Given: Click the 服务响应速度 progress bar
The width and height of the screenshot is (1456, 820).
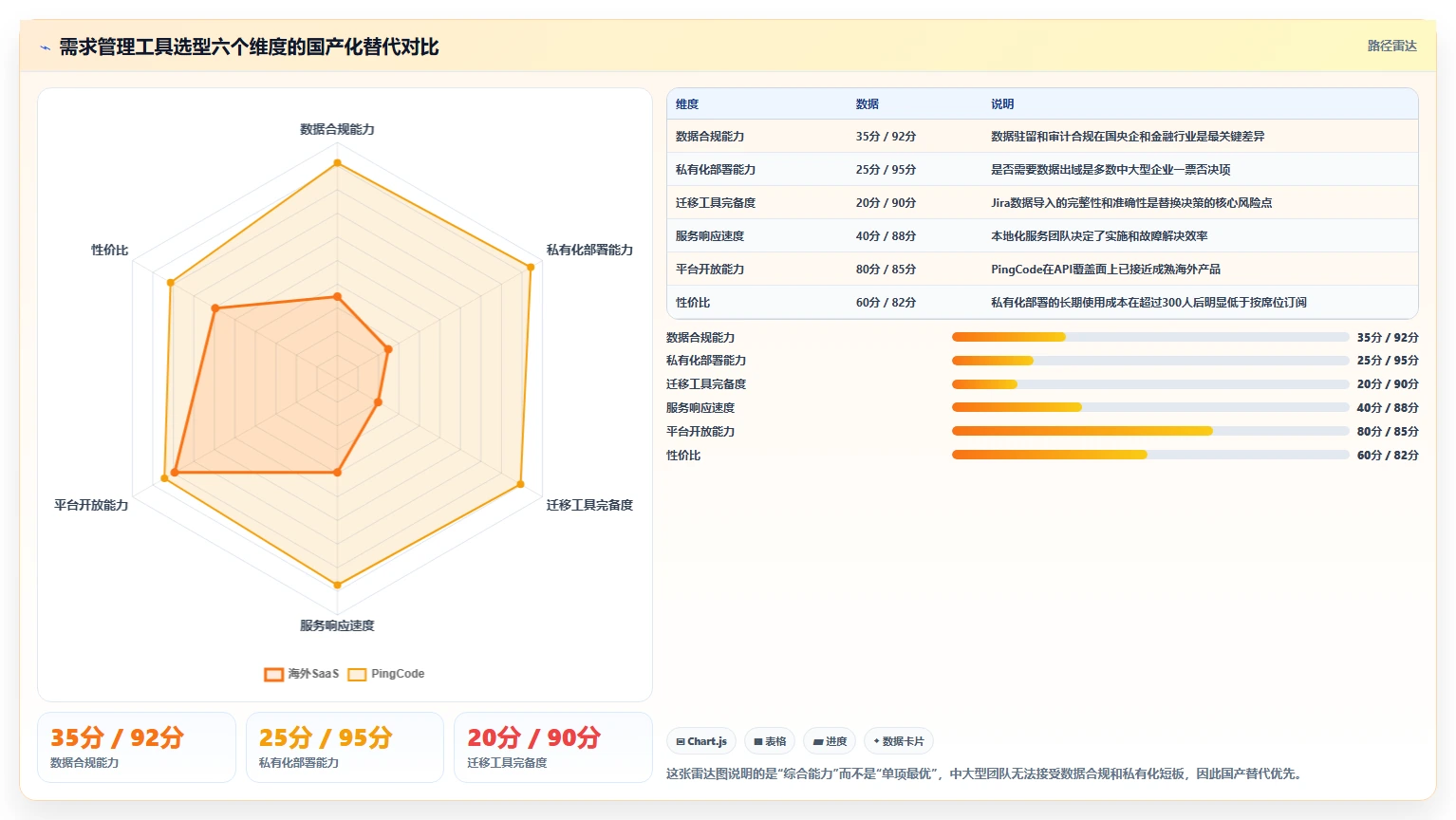Looking at the screenshot, I should tap(1150, 407).
